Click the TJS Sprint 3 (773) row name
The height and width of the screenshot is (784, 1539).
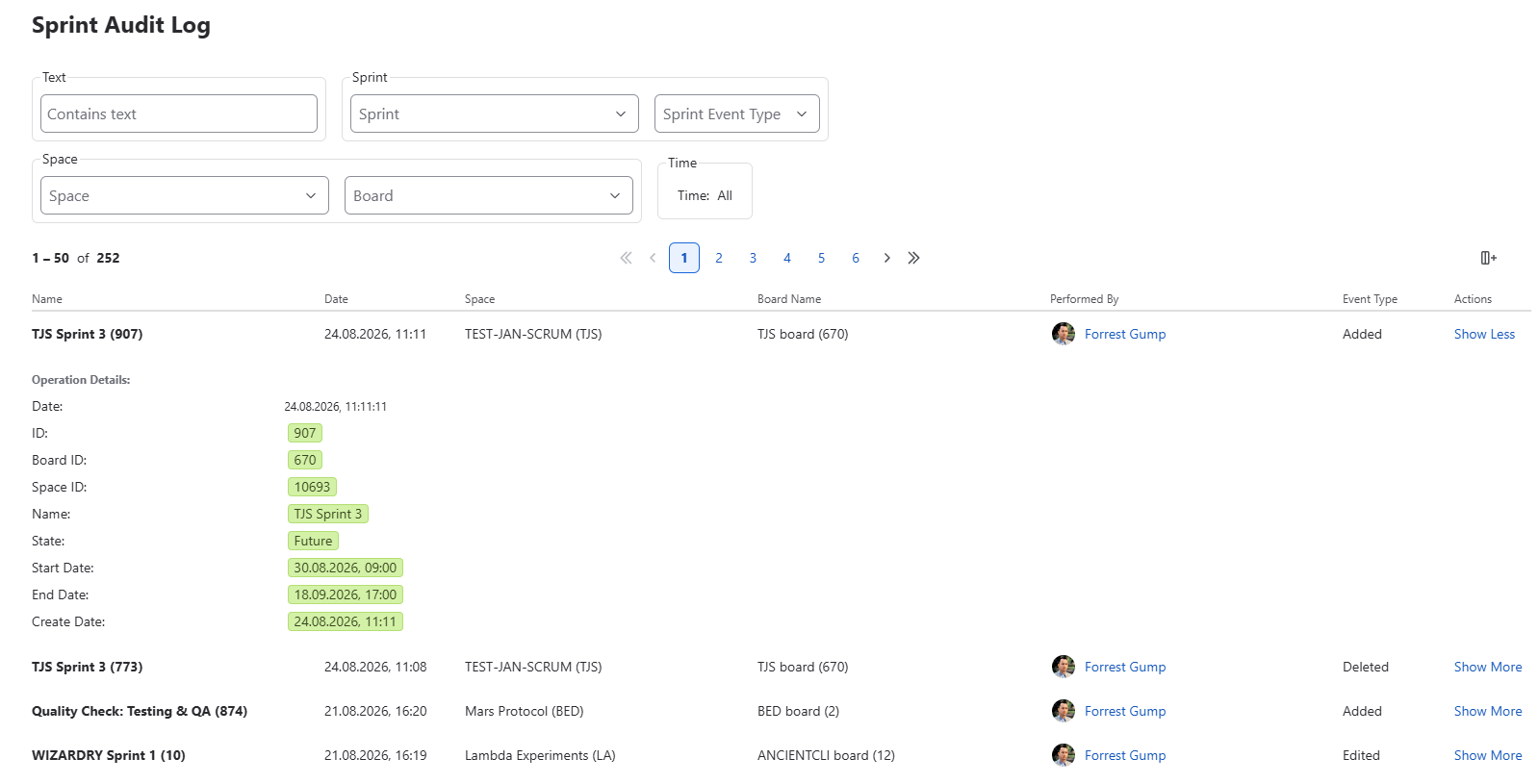pyautogui.click(x=88, y=667)
